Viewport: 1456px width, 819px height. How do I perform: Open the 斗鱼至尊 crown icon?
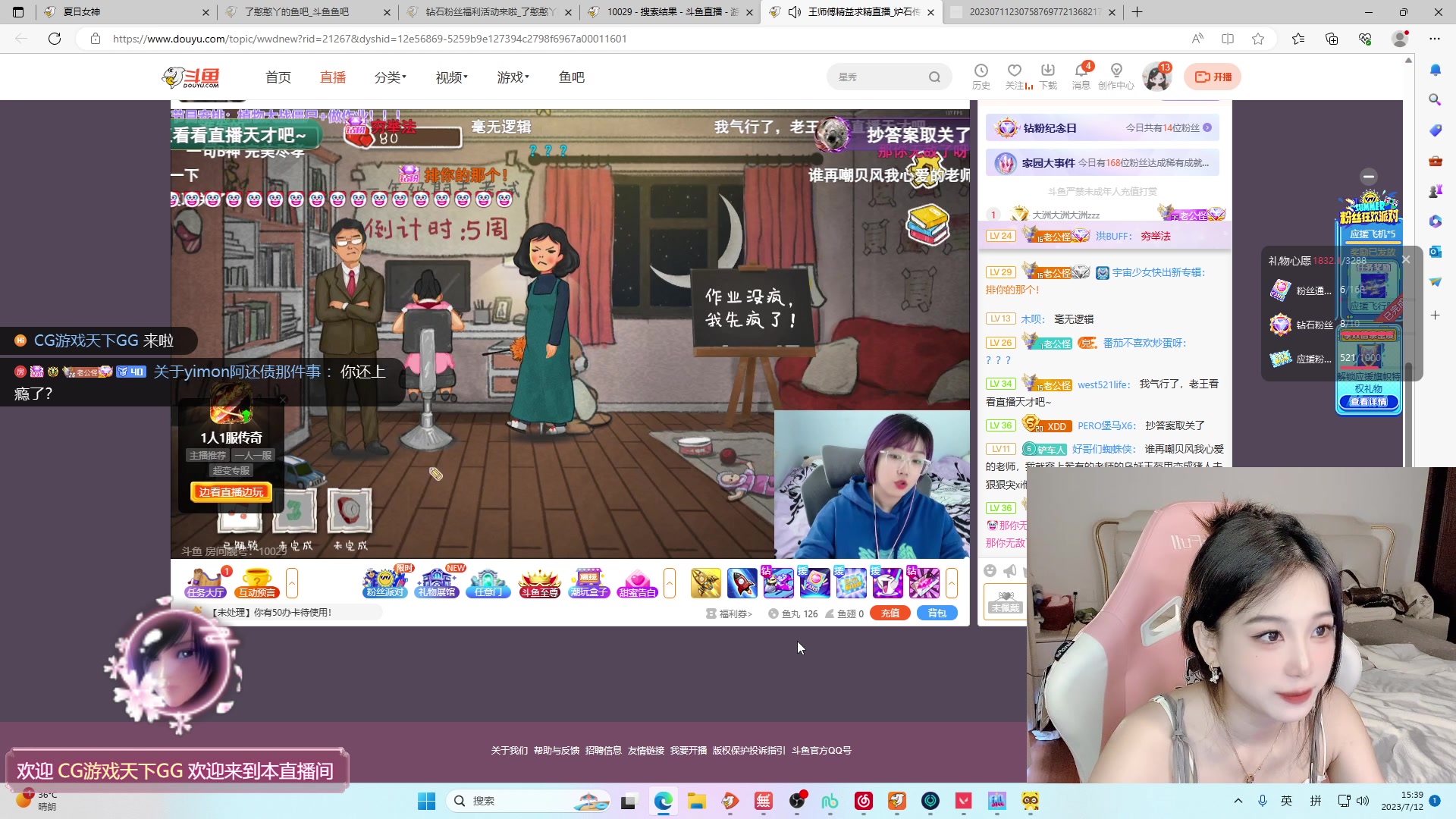pyautogui.click(x=539, y=583)
